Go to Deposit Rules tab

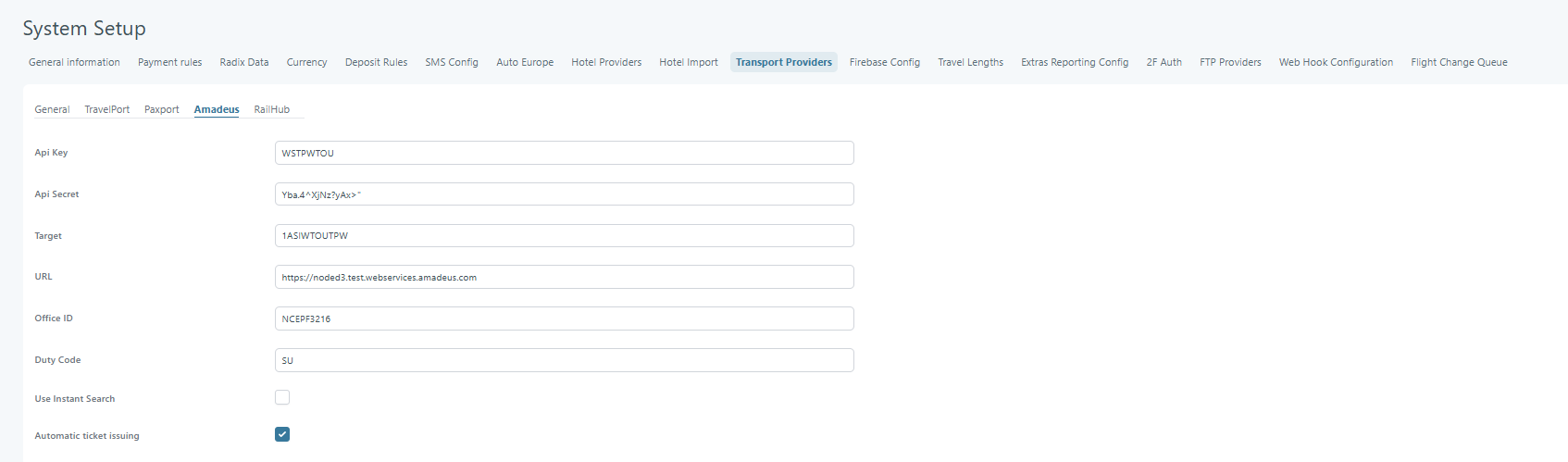(x=376, y=62)
